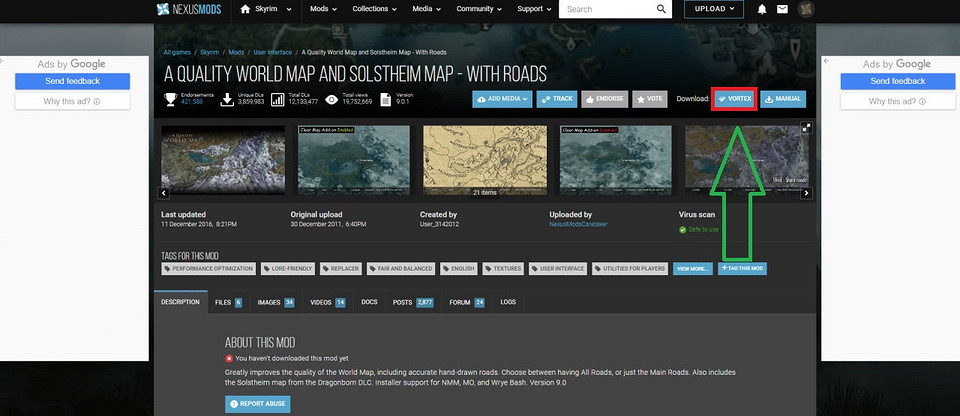Switch to the Files tab

pos(229,301)
